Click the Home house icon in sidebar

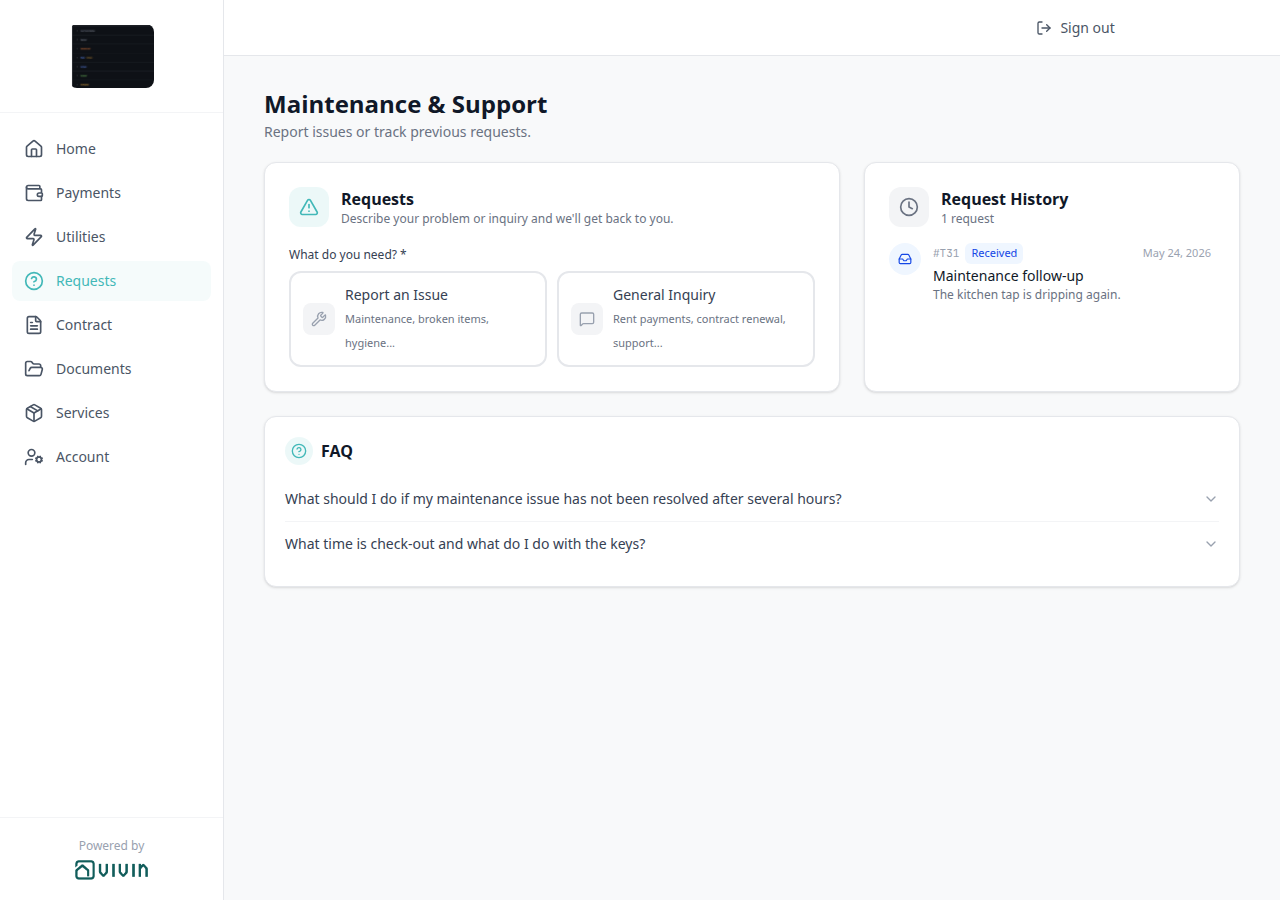34,149
